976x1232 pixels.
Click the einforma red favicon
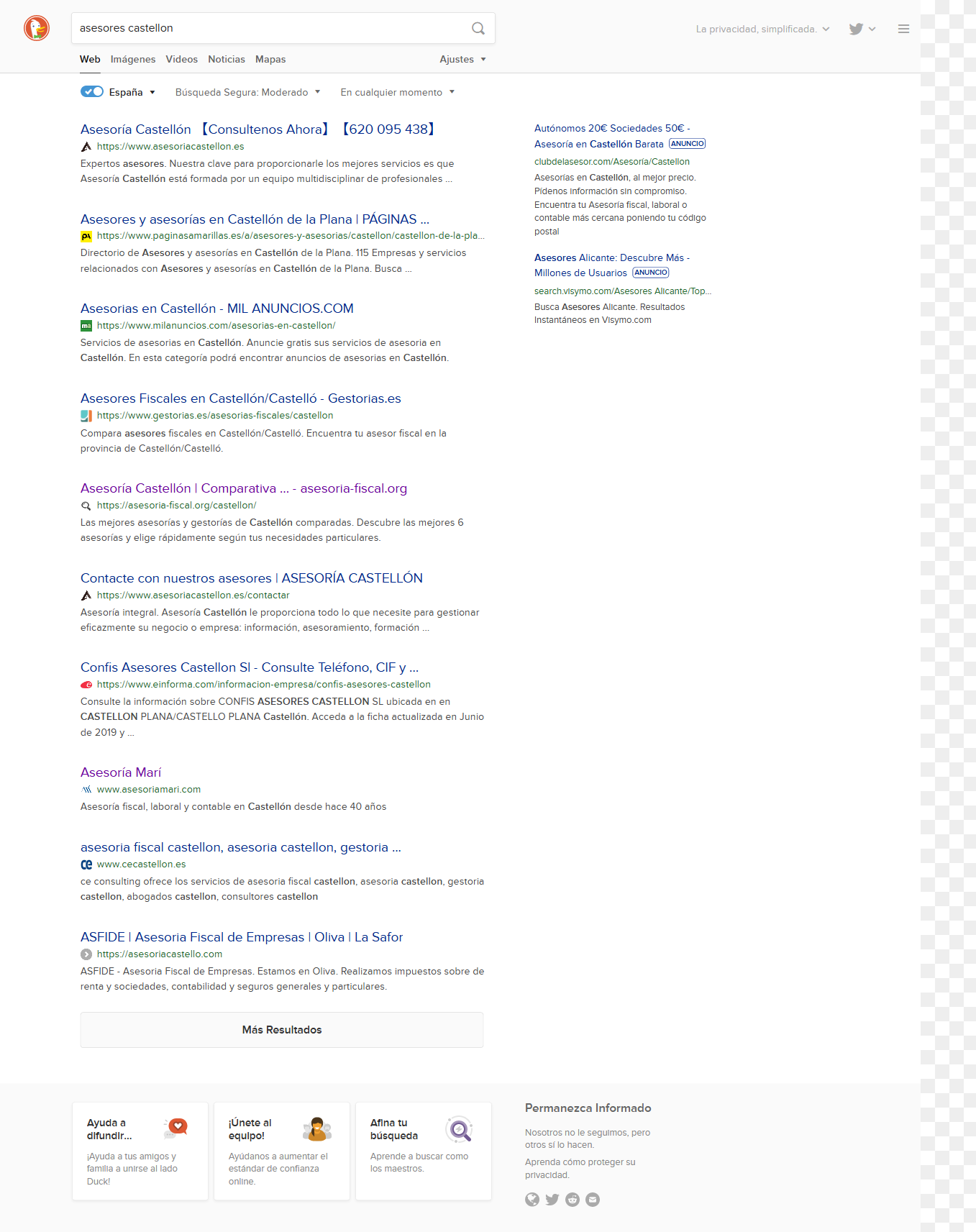[x=86, y=685]
